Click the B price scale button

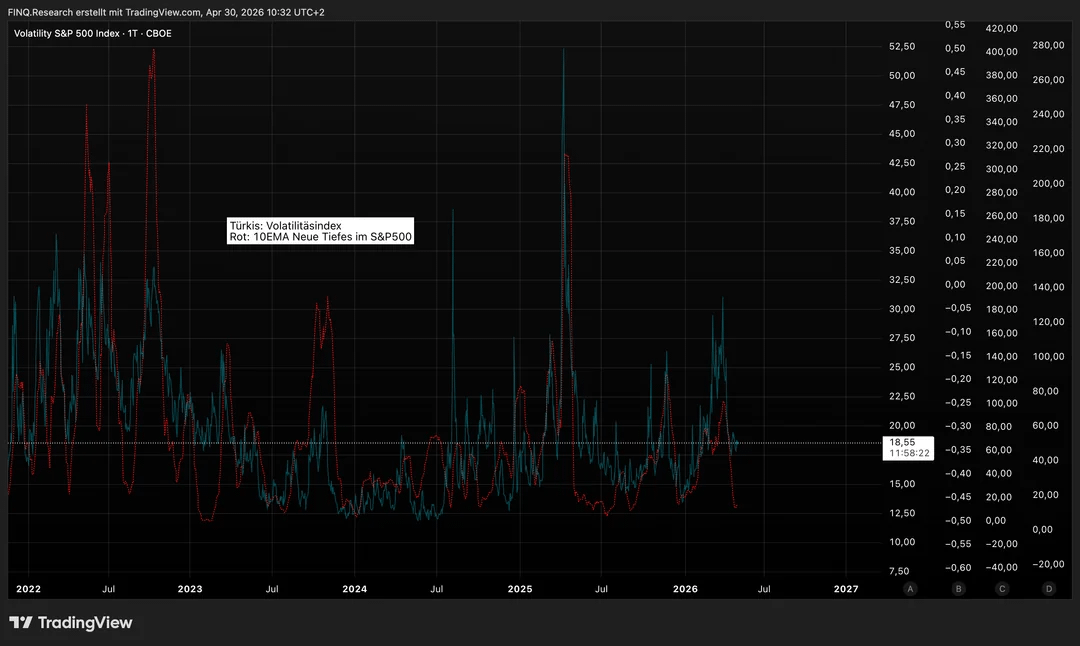(958, 589)
